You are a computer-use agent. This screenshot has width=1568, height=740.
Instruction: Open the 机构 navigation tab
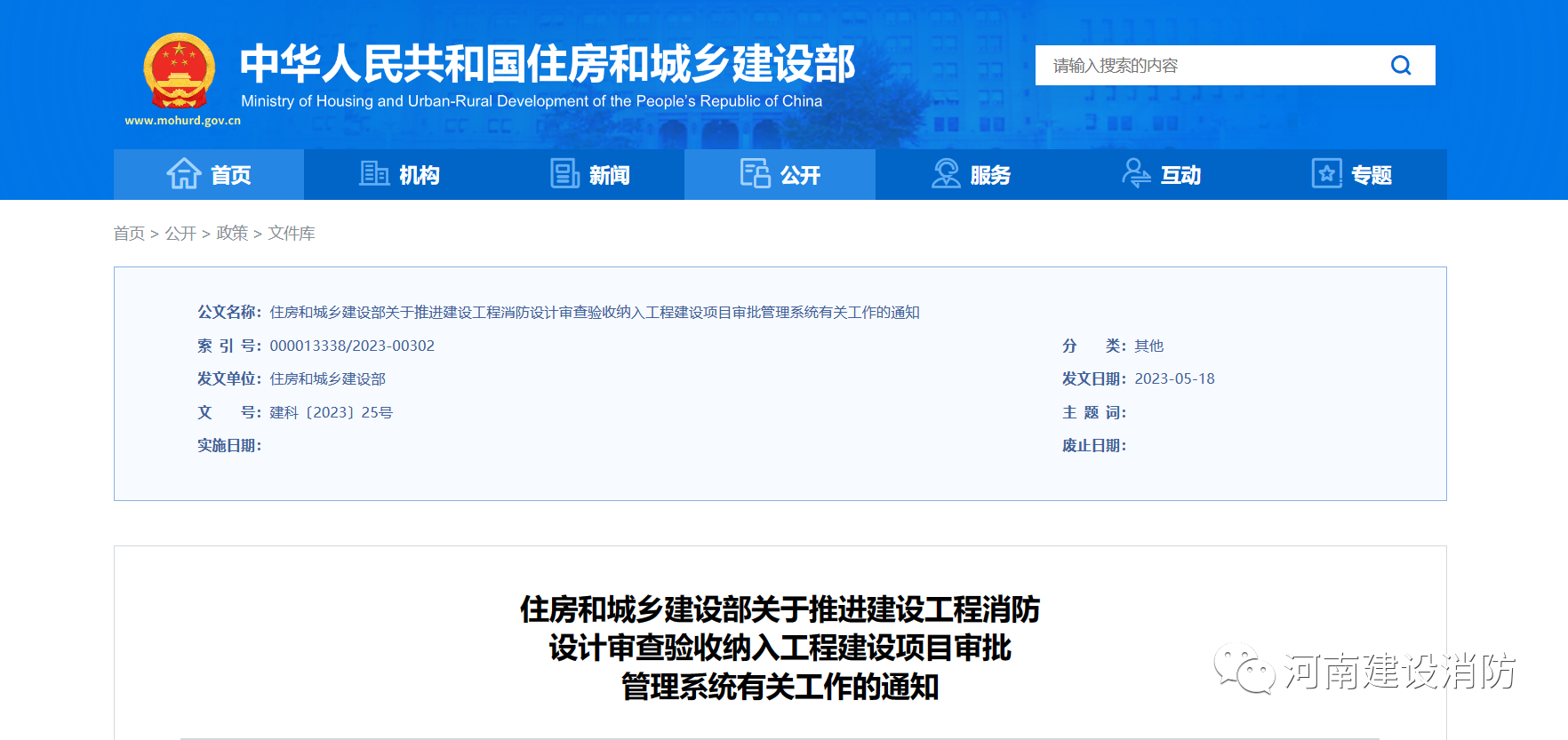coord(399,174)
